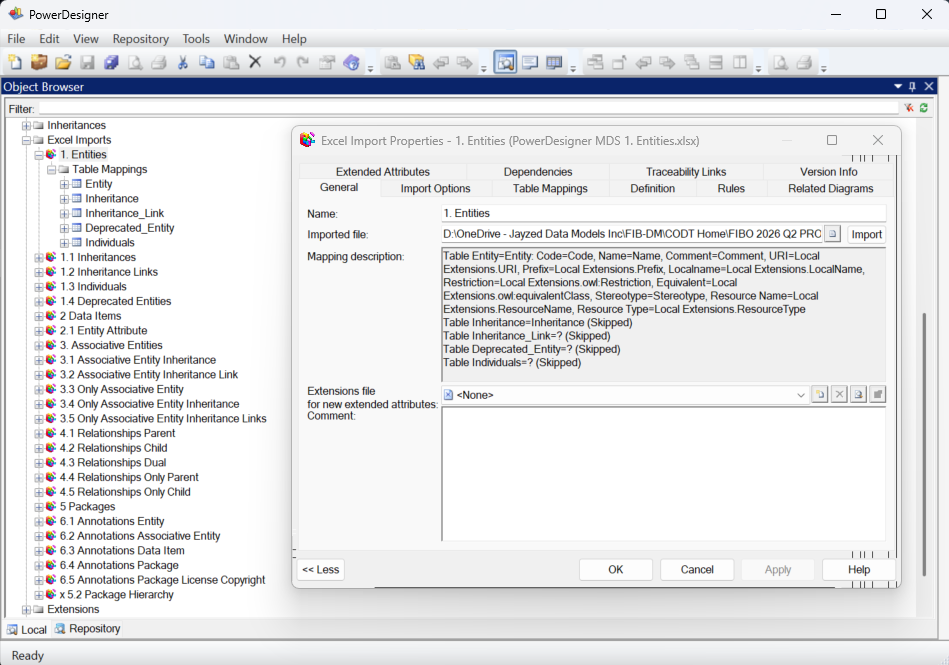Open the Extended Attributes tab
The image size is (949, 665).
[383, 172]
